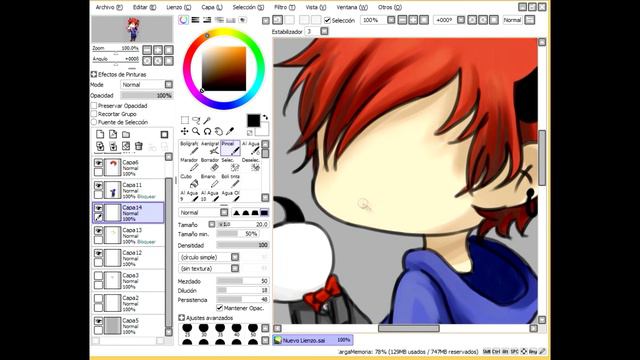Select the Boli tinta ink pen tool
This screenshot has height=360, width=640.
[230, 181]
